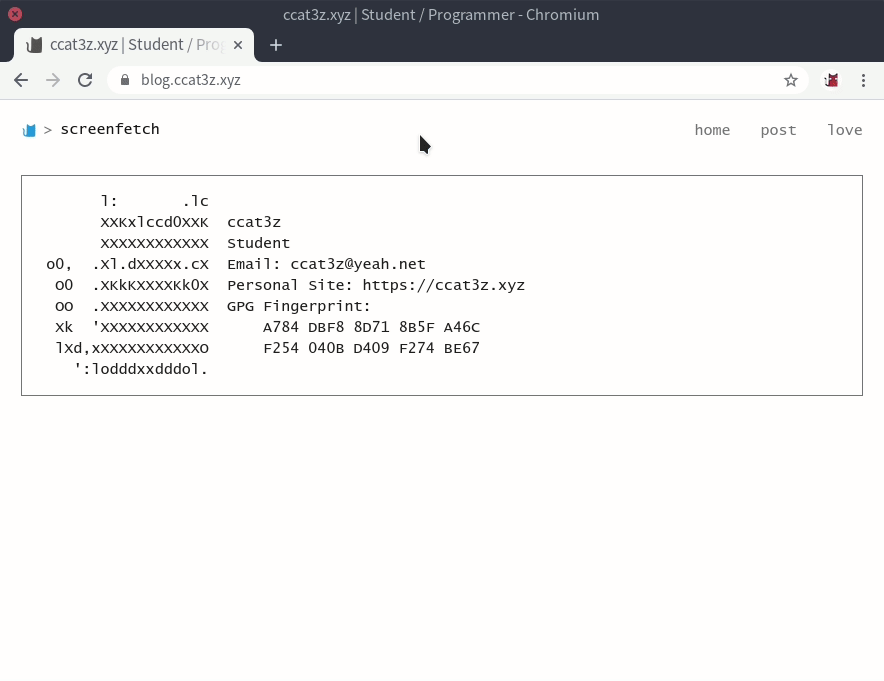Open a new tab with plus button
This screenshot has height=681, width=884.
(276, 45)
